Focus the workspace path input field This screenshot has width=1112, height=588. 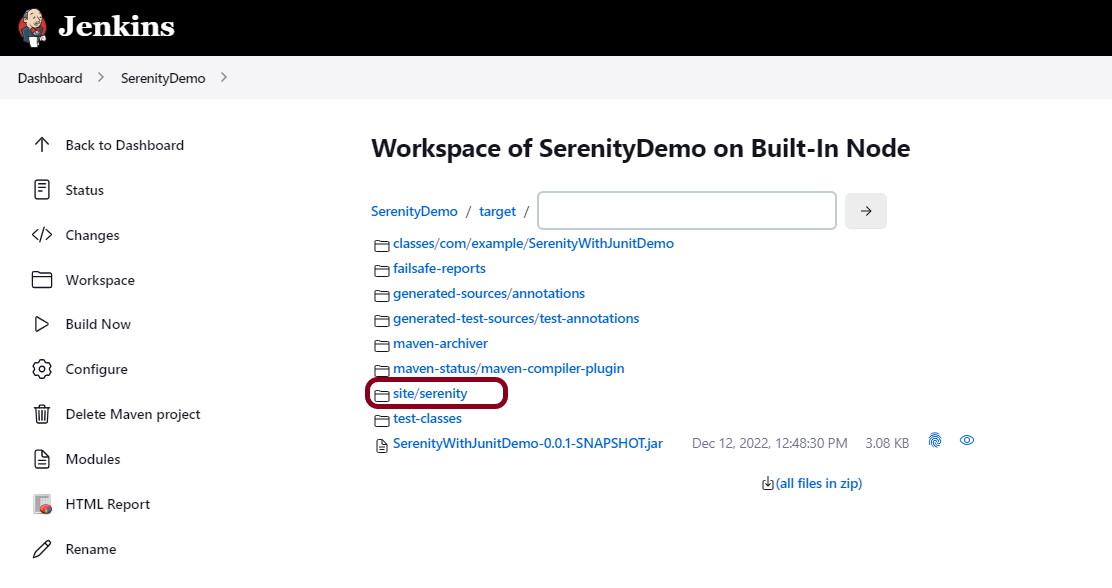tap(686, 211)
